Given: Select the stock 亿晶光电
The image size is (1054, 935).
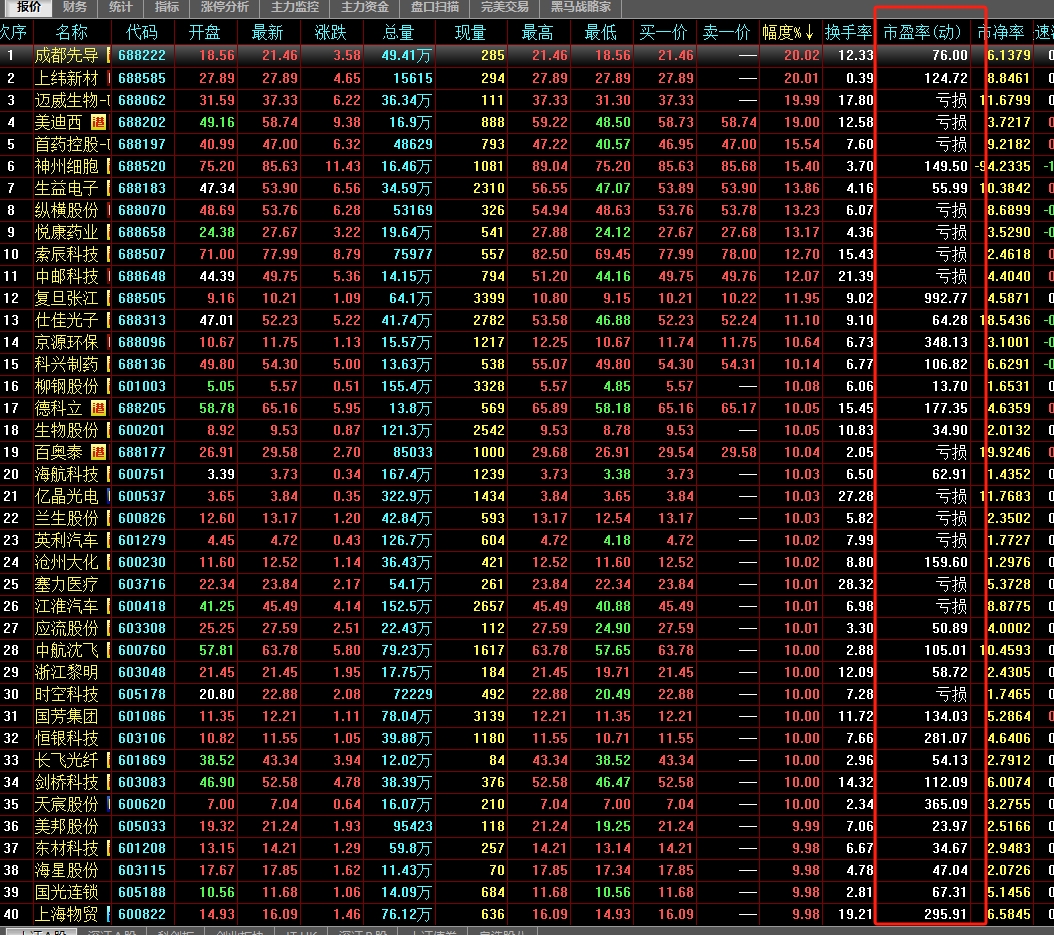Looking at the screenshot, I should tap(67, 496).
